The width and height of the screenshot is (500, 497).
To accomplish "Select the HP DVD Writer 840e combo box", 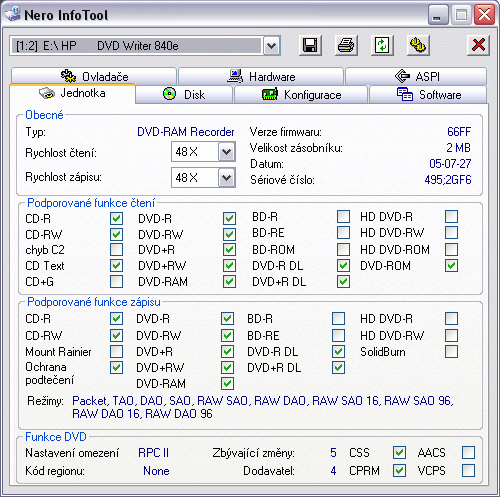I will (x=145, y=45).
